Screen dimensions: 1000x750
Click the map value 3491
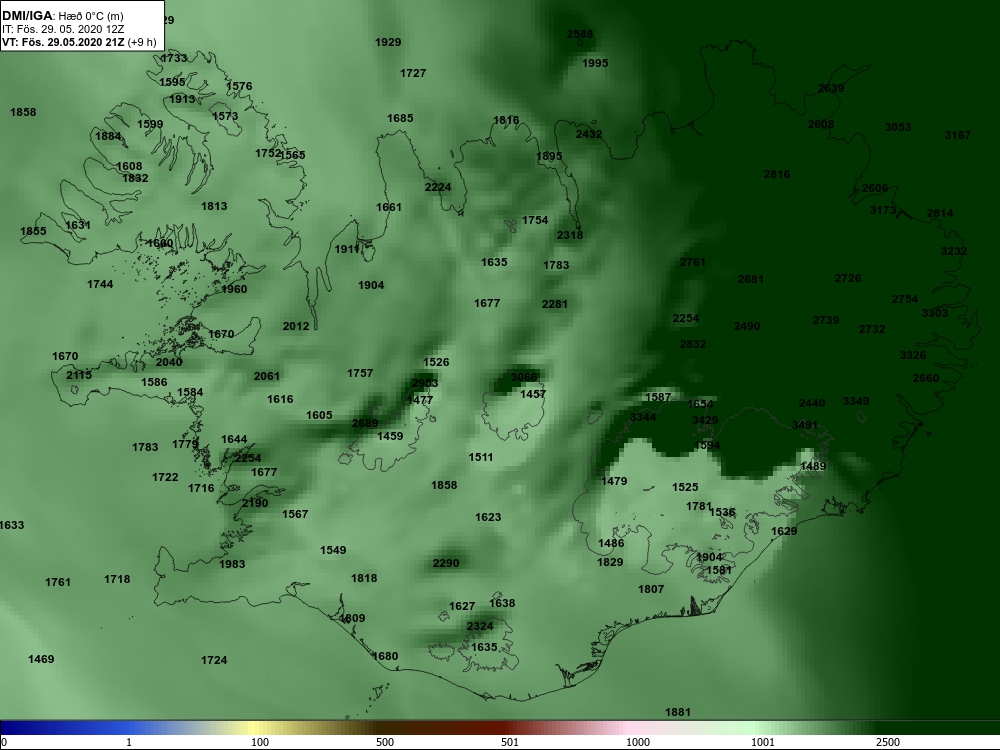coord(805,425)
